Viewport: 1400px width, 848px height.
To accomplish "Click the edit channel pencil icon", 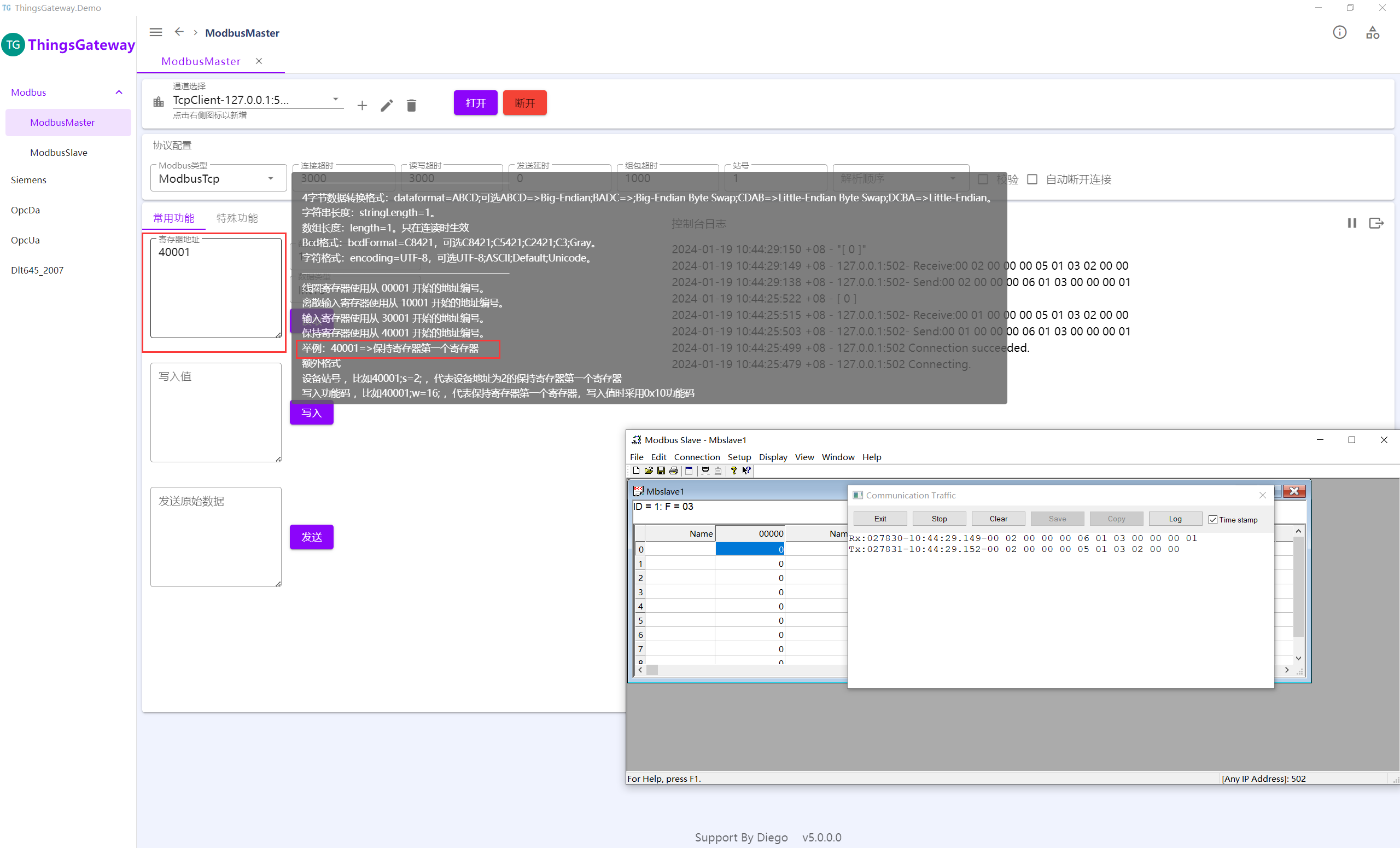I will 386,105.
